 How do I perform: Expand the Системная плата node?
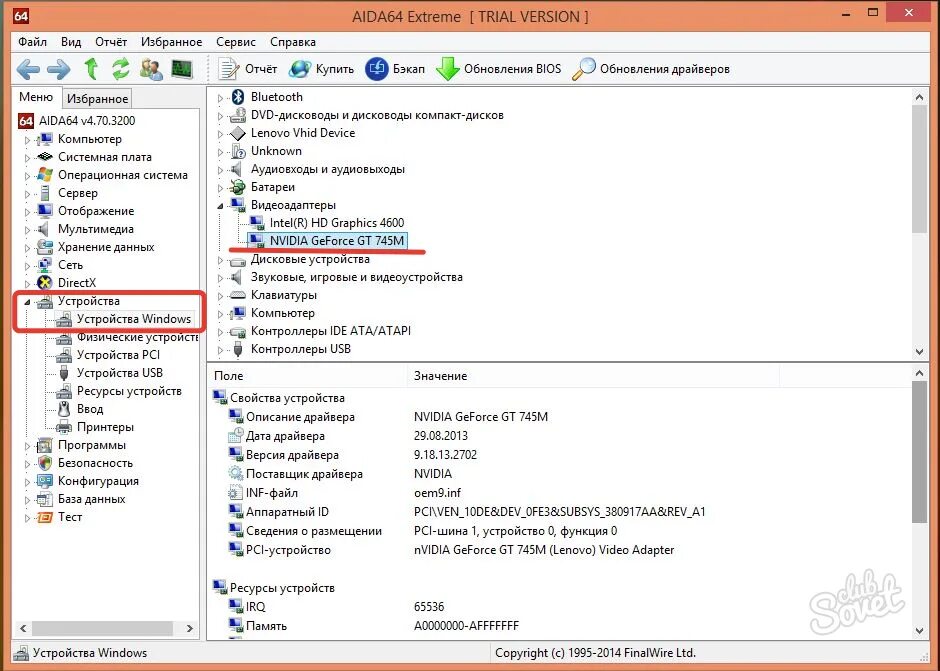(x=27, y=158)
